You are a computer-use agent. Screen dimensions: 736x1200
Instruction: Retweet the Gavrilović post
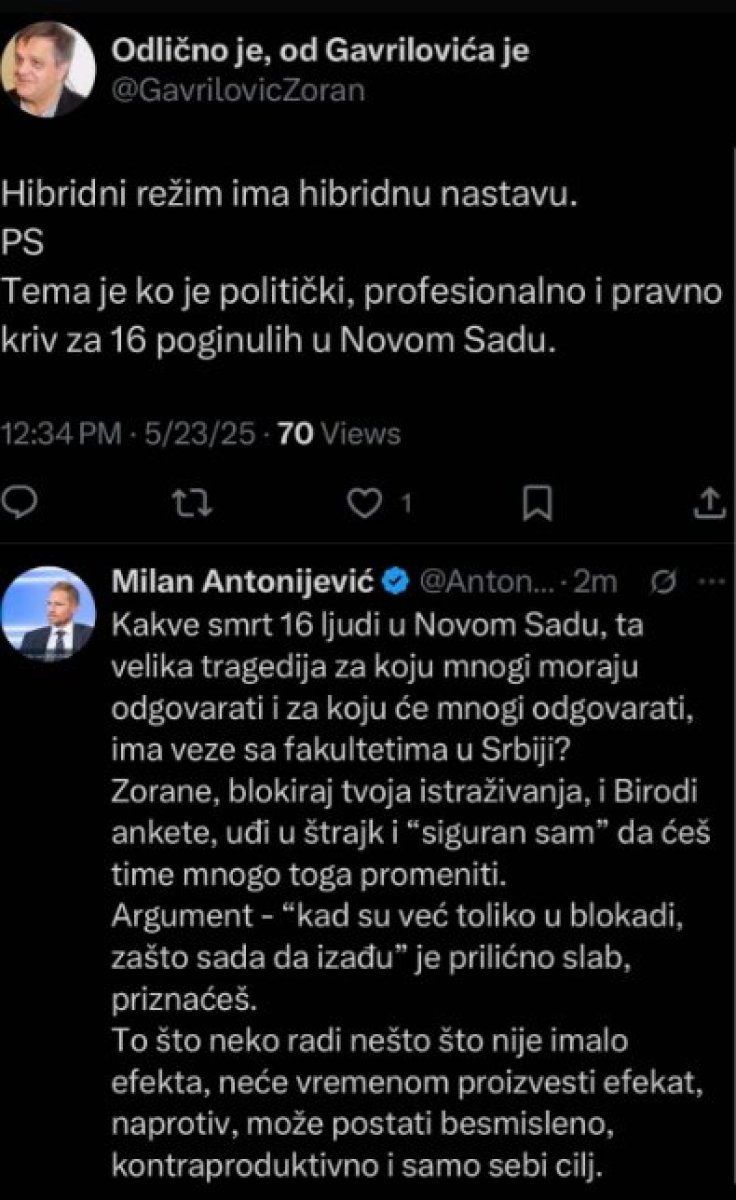coord(187,502)
